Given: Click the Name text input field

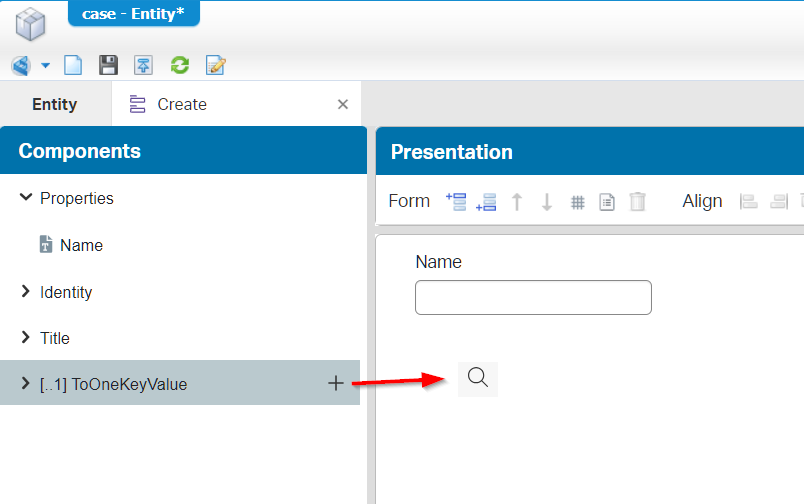Looking at the screenshot, I should pos(533,297).
